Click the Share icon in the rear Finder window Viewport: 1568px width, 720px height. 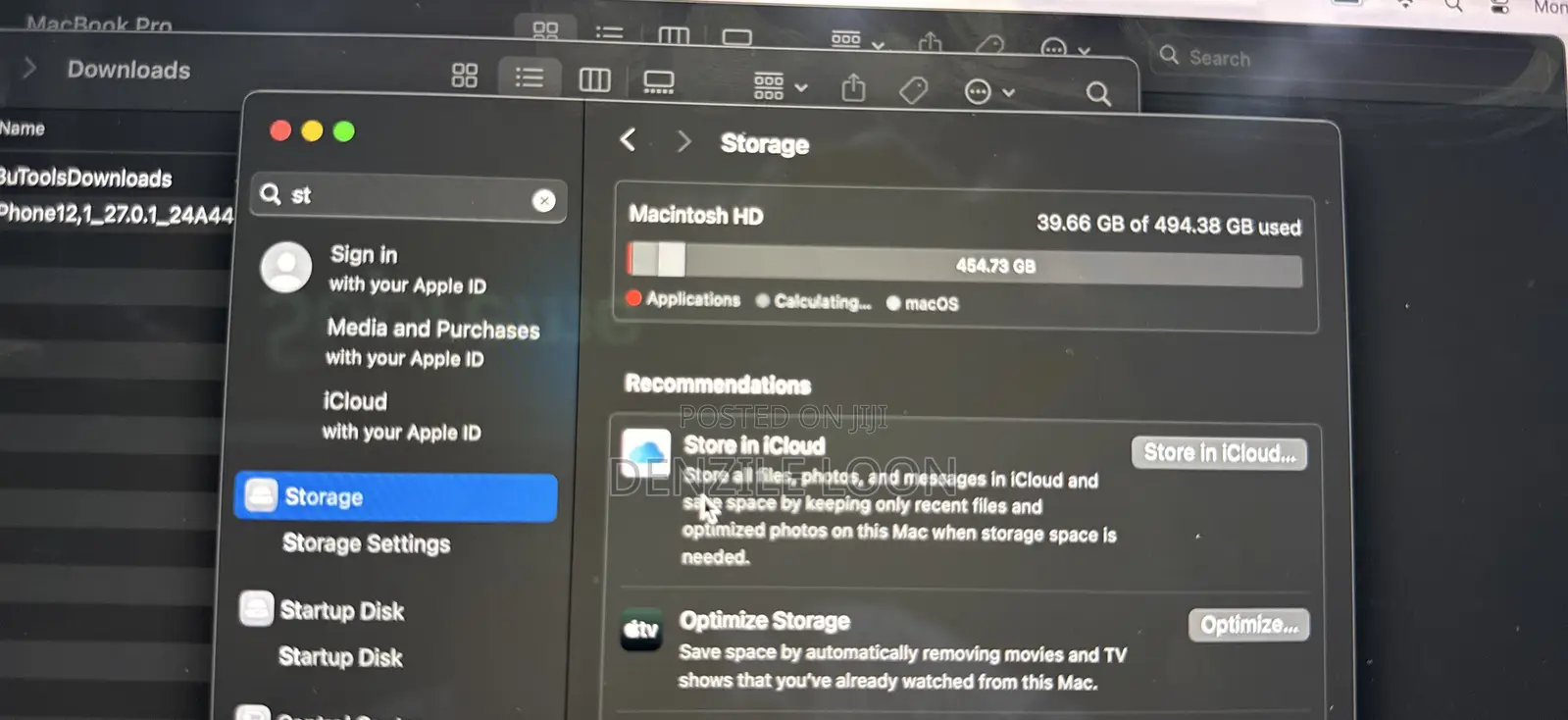click(930, 42)
